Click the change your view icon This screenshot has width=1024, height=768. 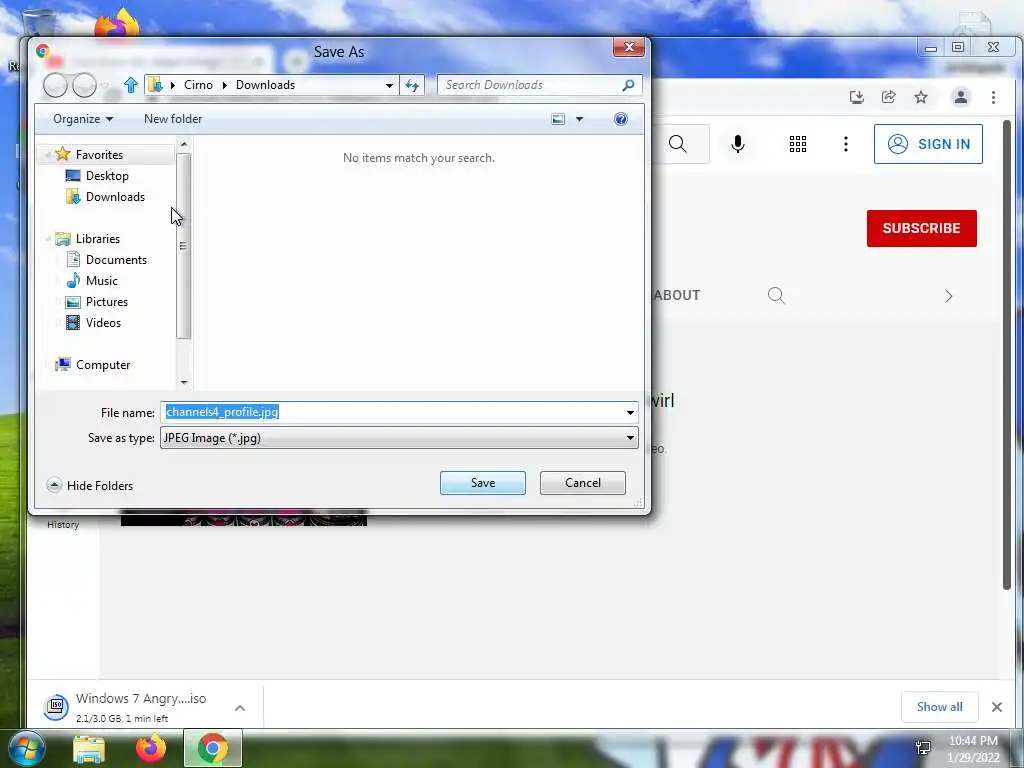click(558, 119)
